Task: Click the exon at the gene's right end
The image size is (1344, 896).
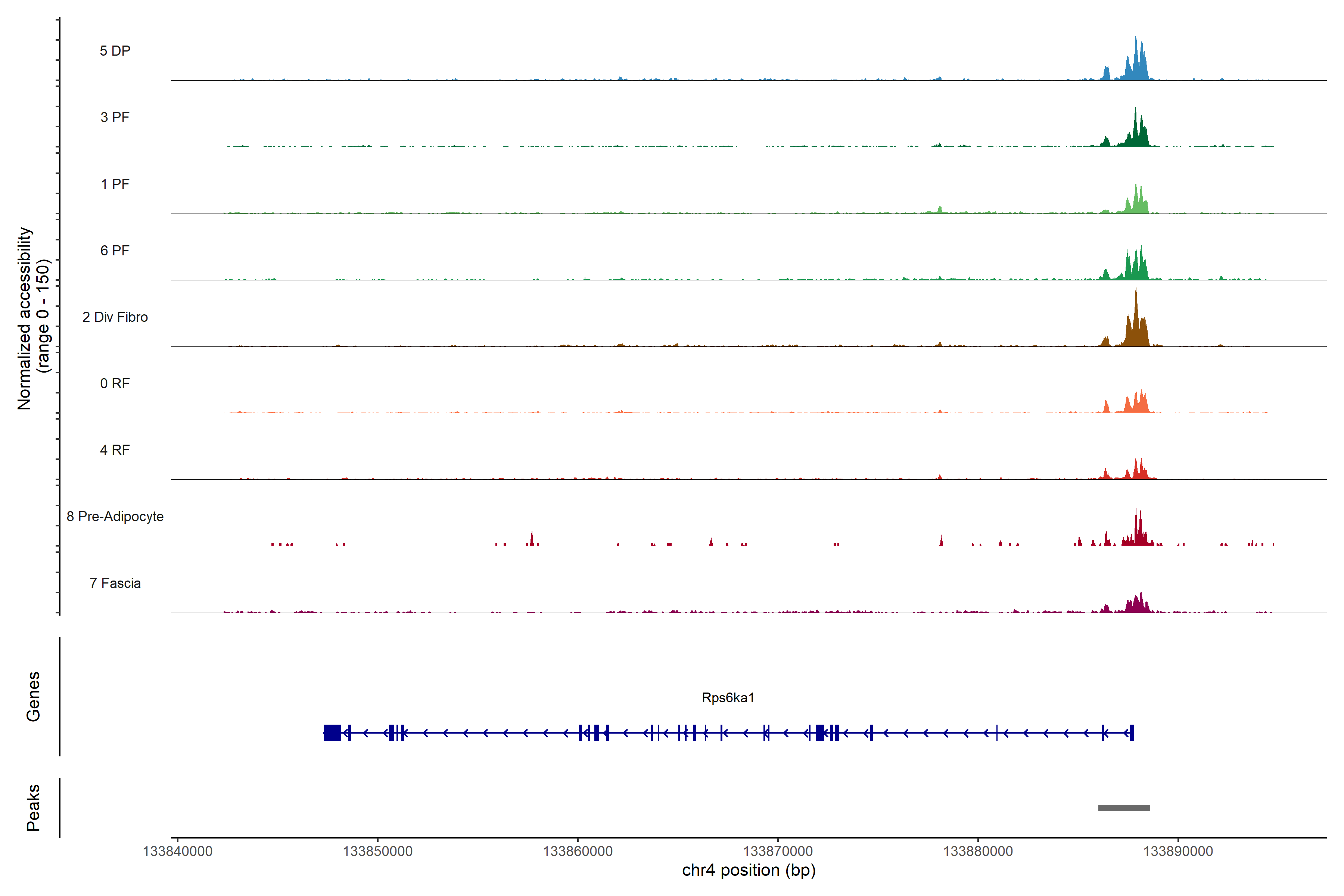Action: coord(1132,732)
